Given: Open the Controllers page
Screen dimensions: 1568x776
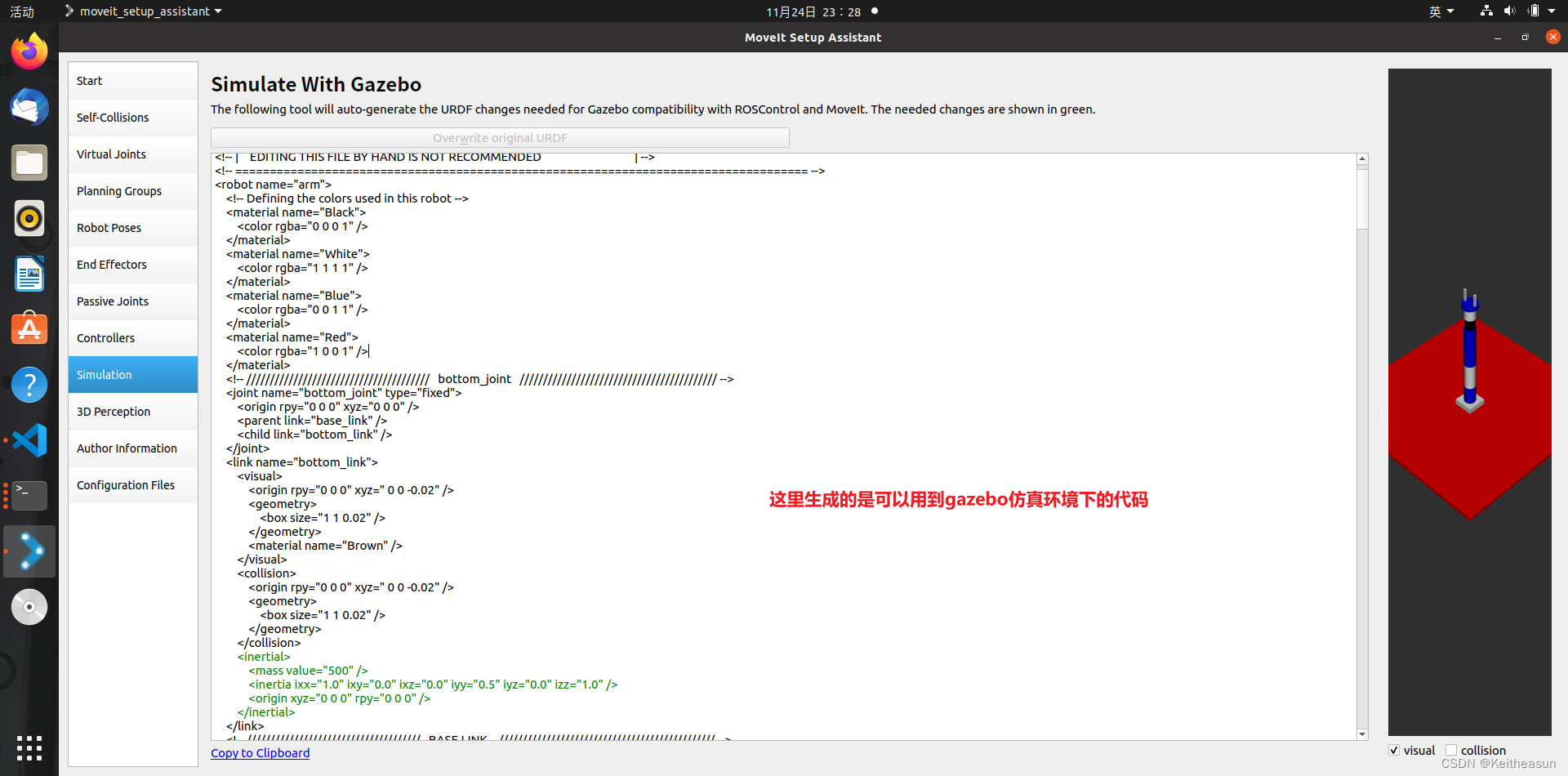Looking at the screenshot, I should tap(133, 338).
